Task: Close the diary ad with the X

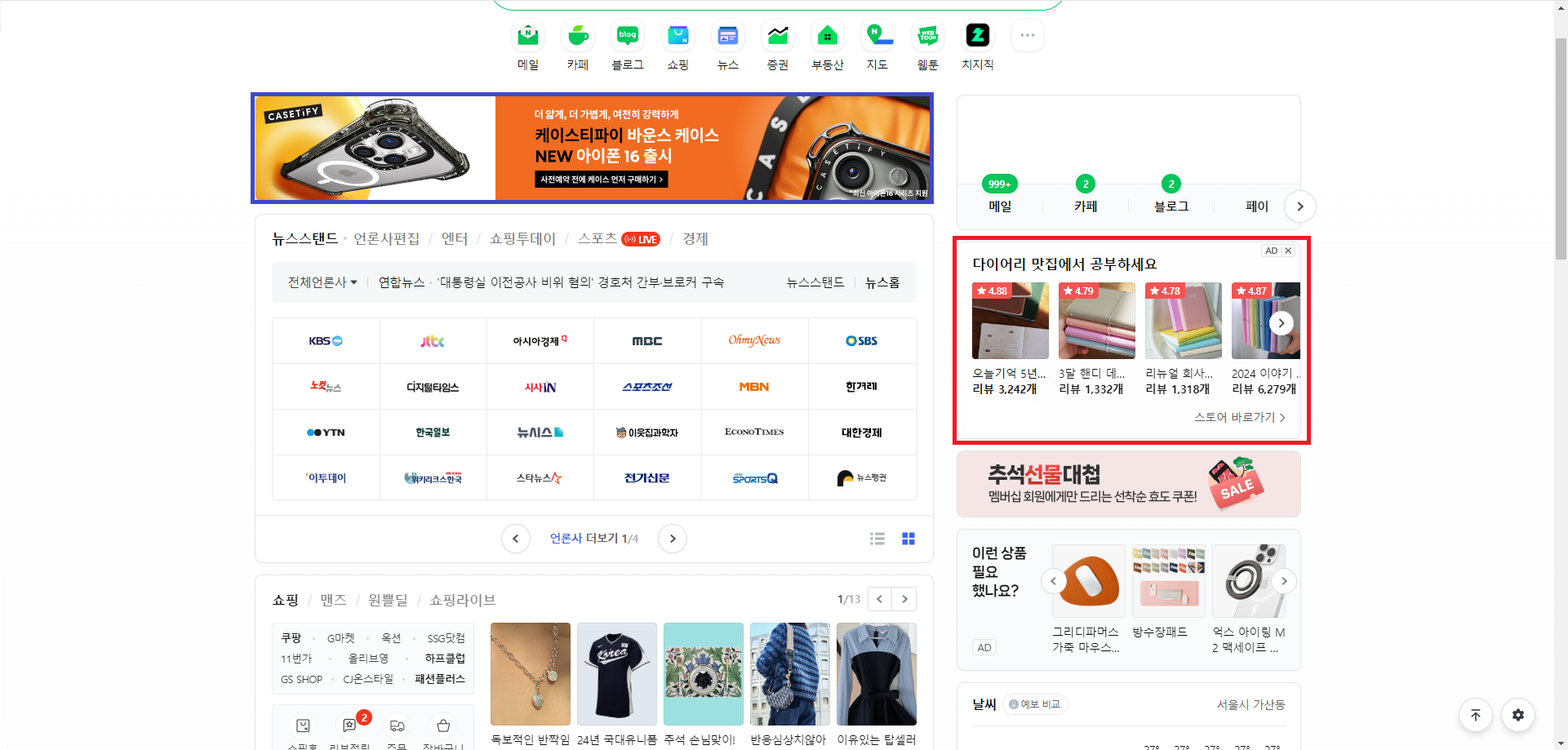Action: (x=1289, y=251)
